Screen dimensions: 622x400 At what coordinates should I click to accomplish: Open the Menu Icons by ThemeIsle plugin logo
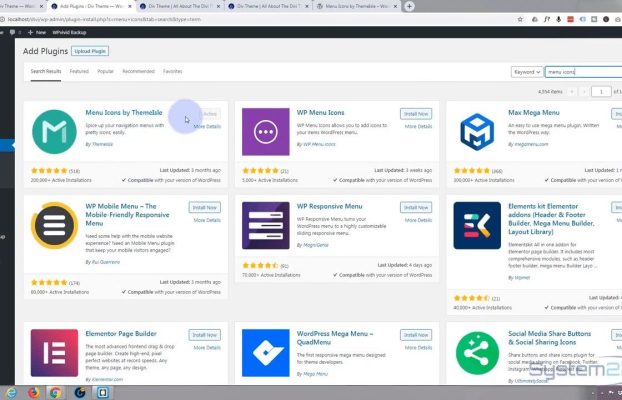(x=54, y=132)
